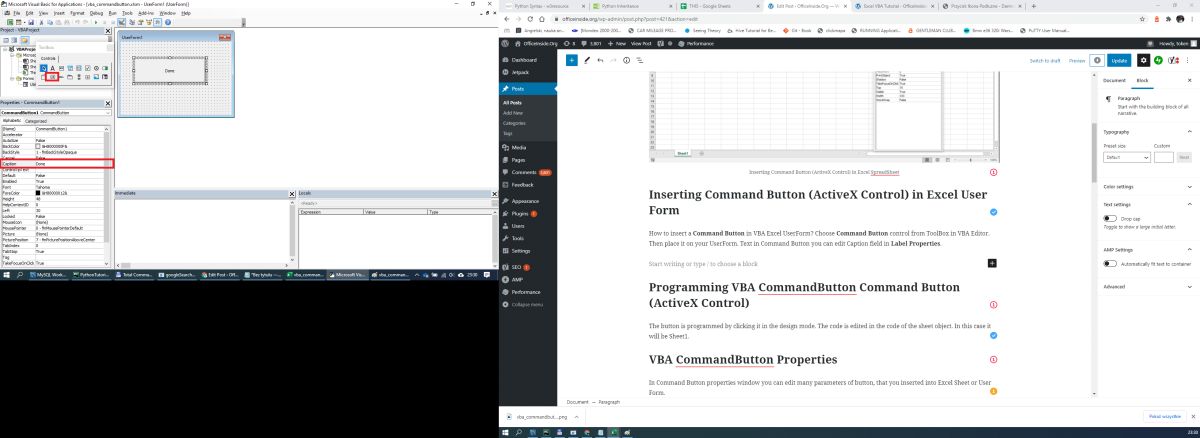Click Add New under Posts
Viewport: 1200px width, 438px height.
pos(512,112)
